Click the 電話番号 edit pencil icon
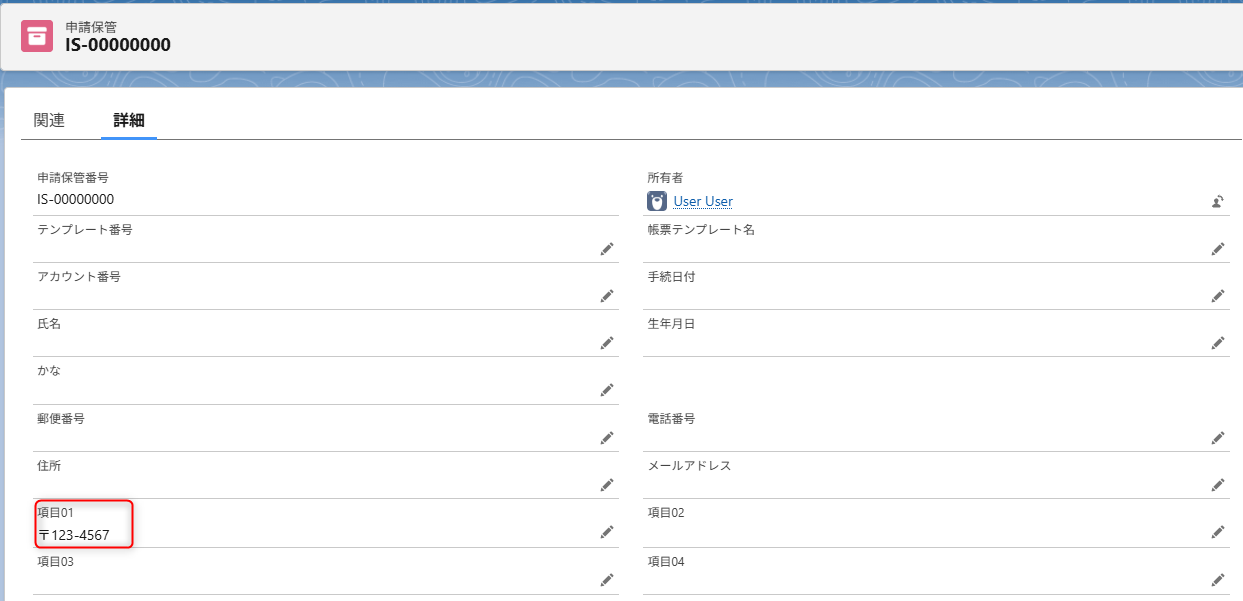The width and height of the screenshot is (1243, 601). point(1217,438)
